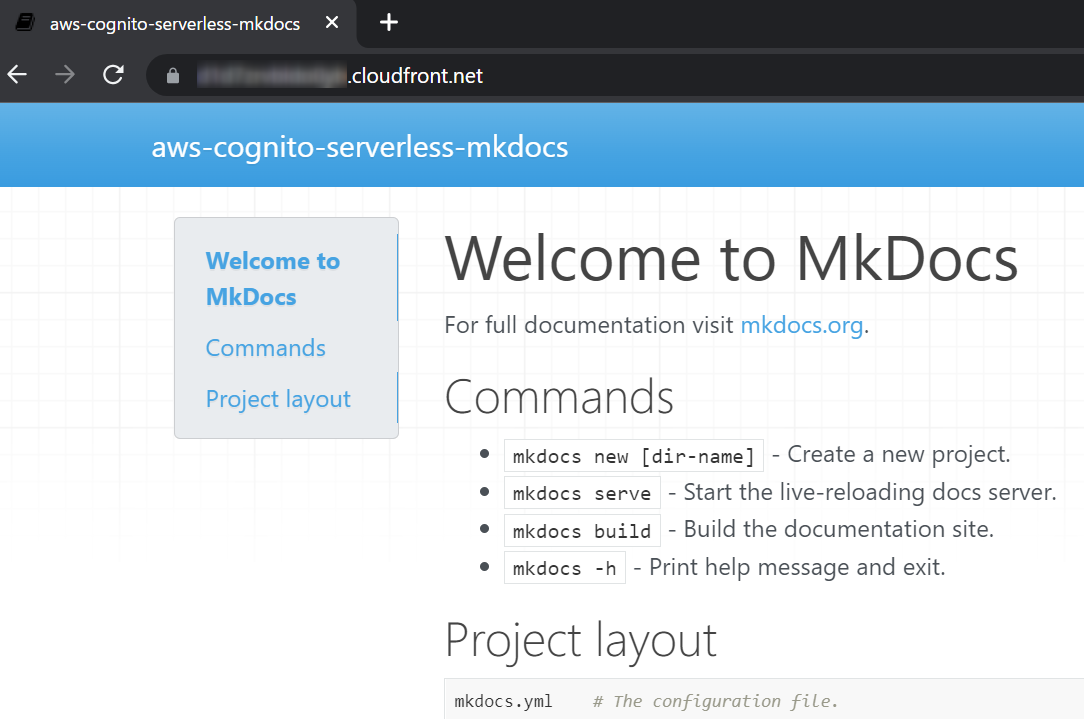Click 'Create a new project.' text
The width and height of the screenshot is (1084, 719).
pos(899,454)
